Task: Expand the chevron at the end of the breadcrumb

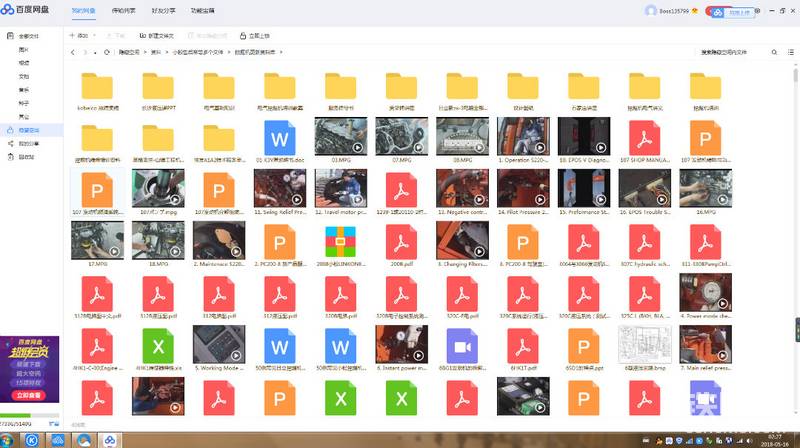Action: click(281, 52)
